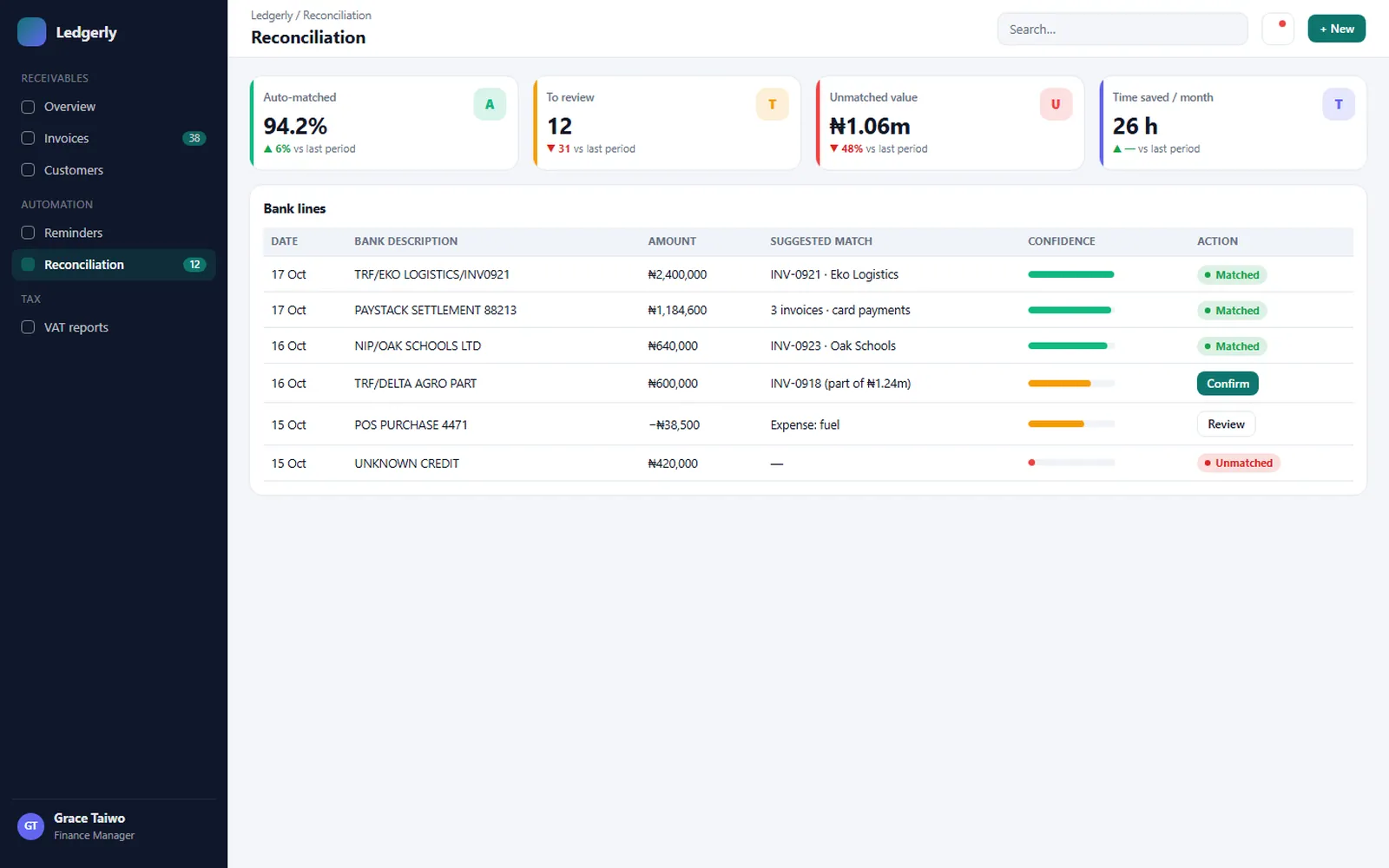The image size is (1389, 868).
Task: Click Matched status for NIP/OAK SCHOOLS row
Action: [x=1232, y=346]
